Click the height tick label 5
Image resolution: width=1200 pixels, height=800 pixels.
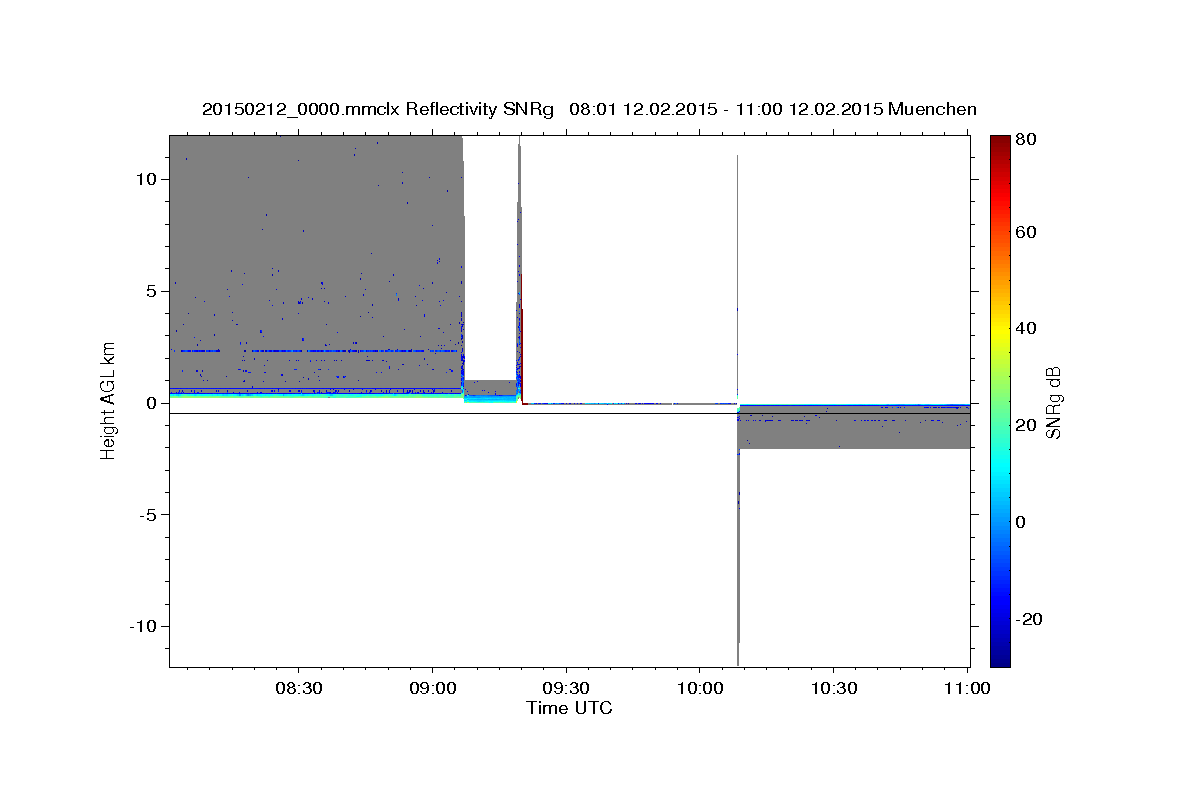point(154,291)
